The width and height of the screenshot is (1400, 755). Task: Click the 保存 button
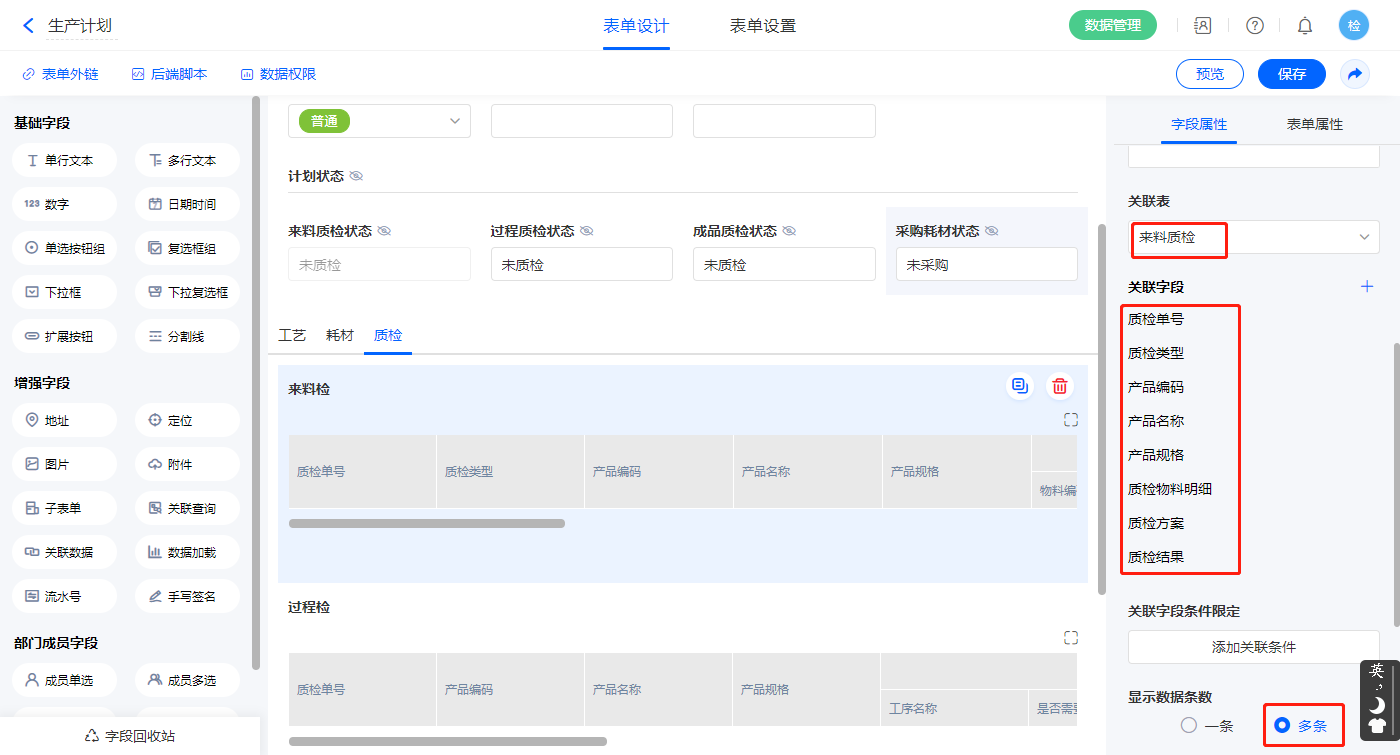pyautogui.click(x=1291, y=74)
